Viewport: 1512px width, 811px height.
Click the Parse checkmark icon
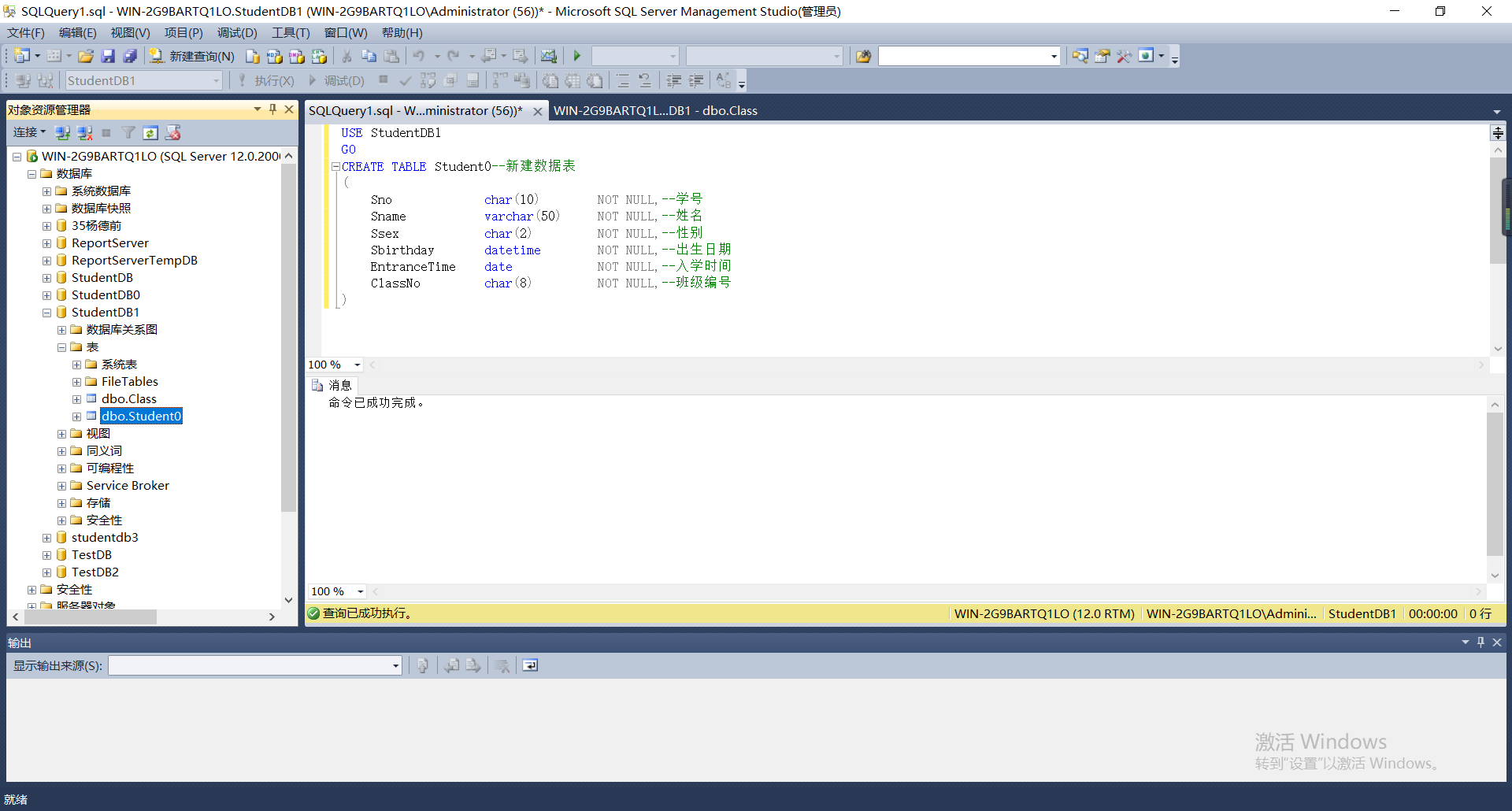click(x=406, y=80)
